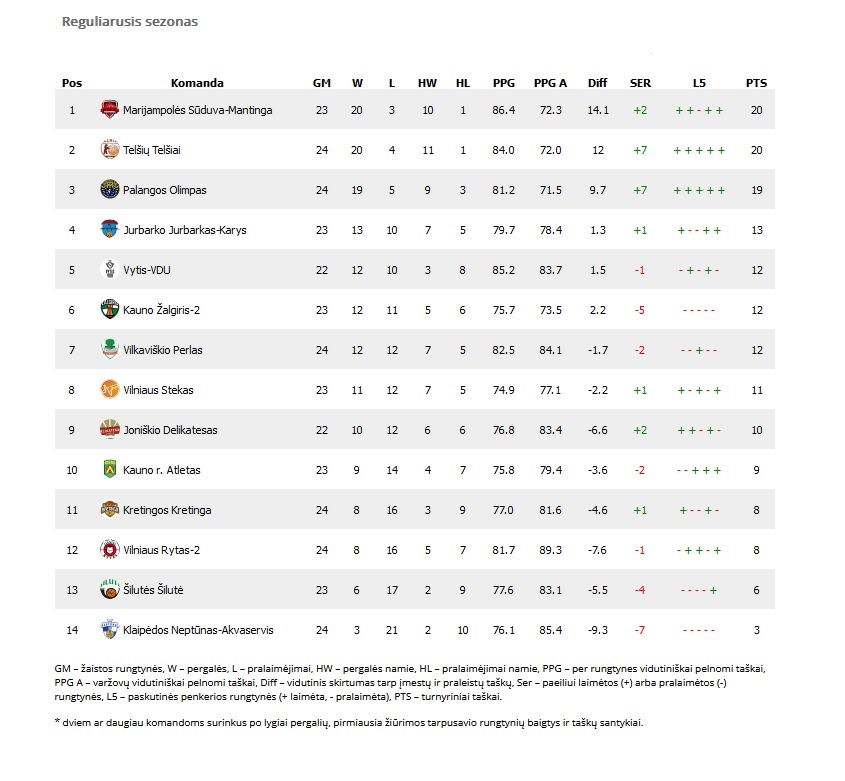Image resolution: width=845 pixels, height=781 pixels.
Task: Click the Šilutės Šilutė team logo
Action: [x=109, y=589]
